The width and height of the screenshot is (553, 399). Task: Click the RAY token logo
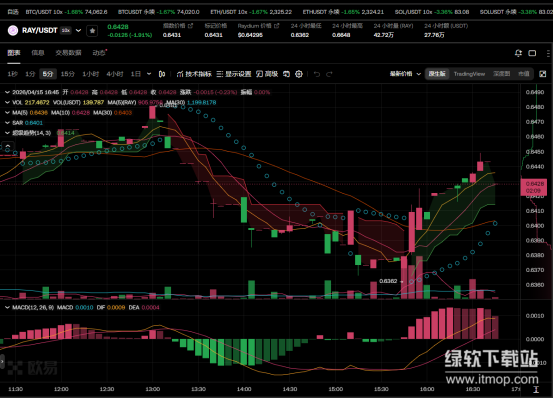[13, 31]
